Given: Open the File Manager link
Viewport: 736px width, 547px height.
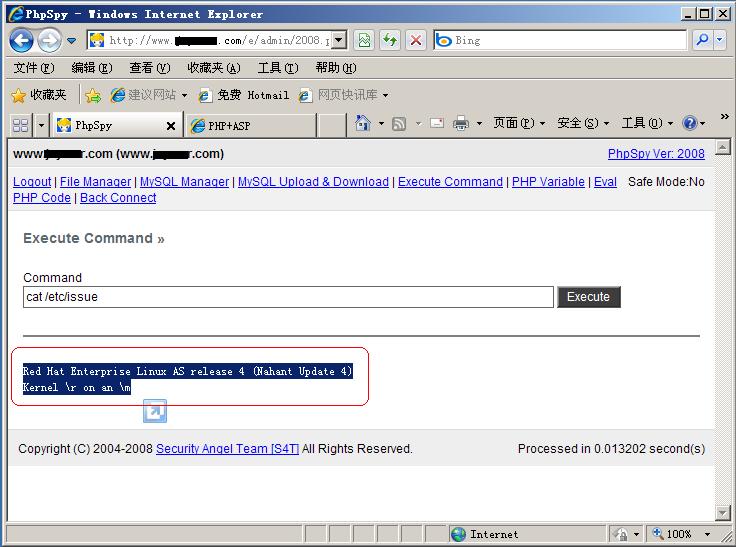Looking at the screenshot, I should [x=95, y=182].
